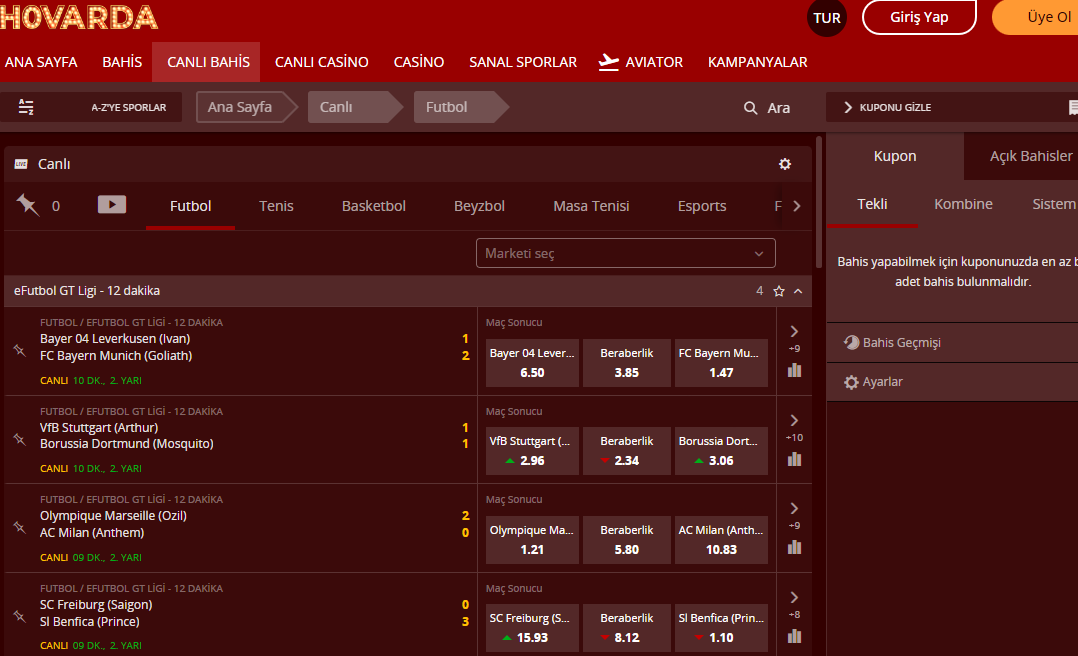The image size is (1078, 656).
Task: Select the Tenis sport tab
Action: click(x=276, y=206)
